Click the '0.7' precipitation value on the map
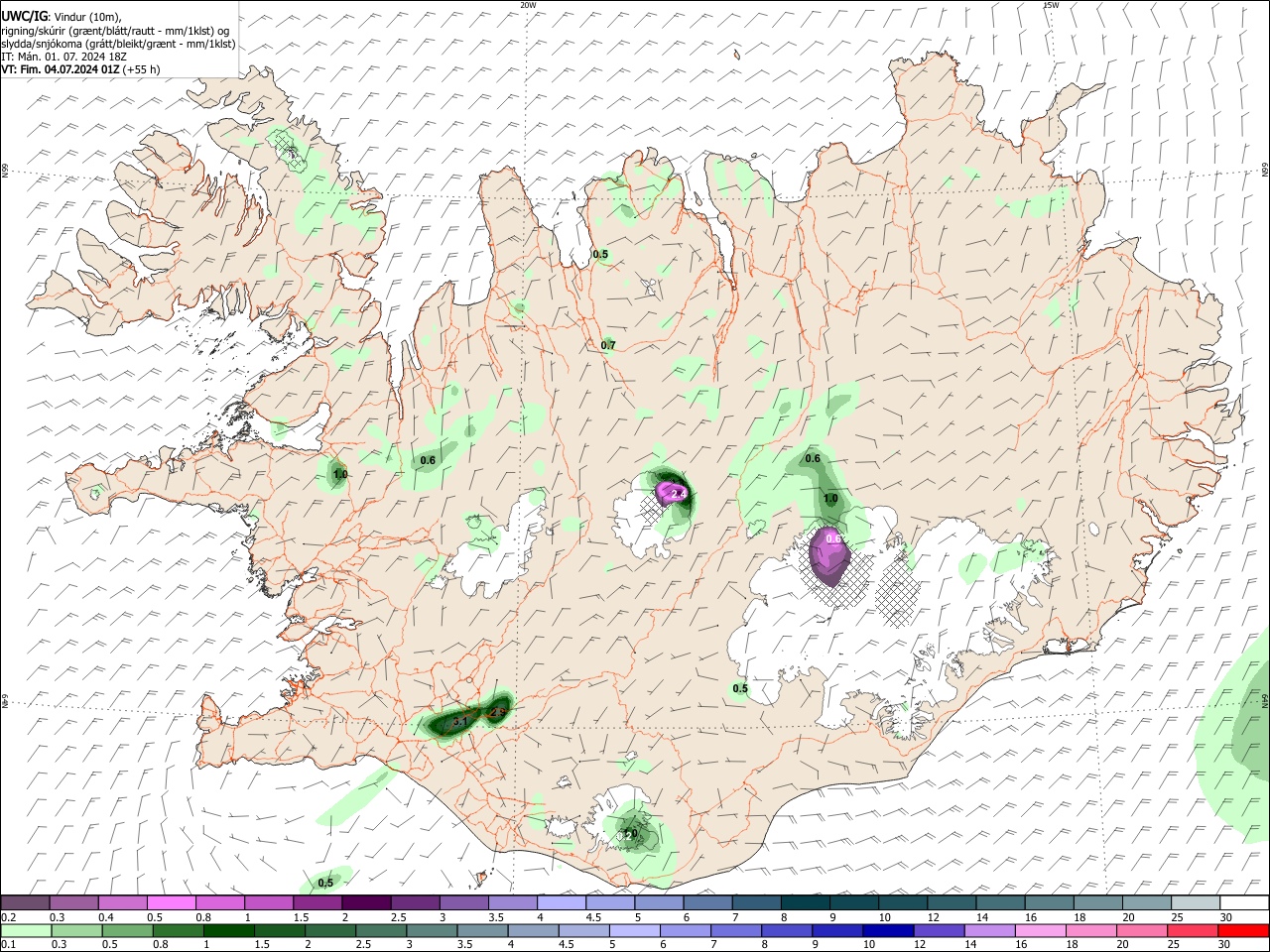This screenshot has width=1270, height=952. pyautogui.click(x=608, y=345)
